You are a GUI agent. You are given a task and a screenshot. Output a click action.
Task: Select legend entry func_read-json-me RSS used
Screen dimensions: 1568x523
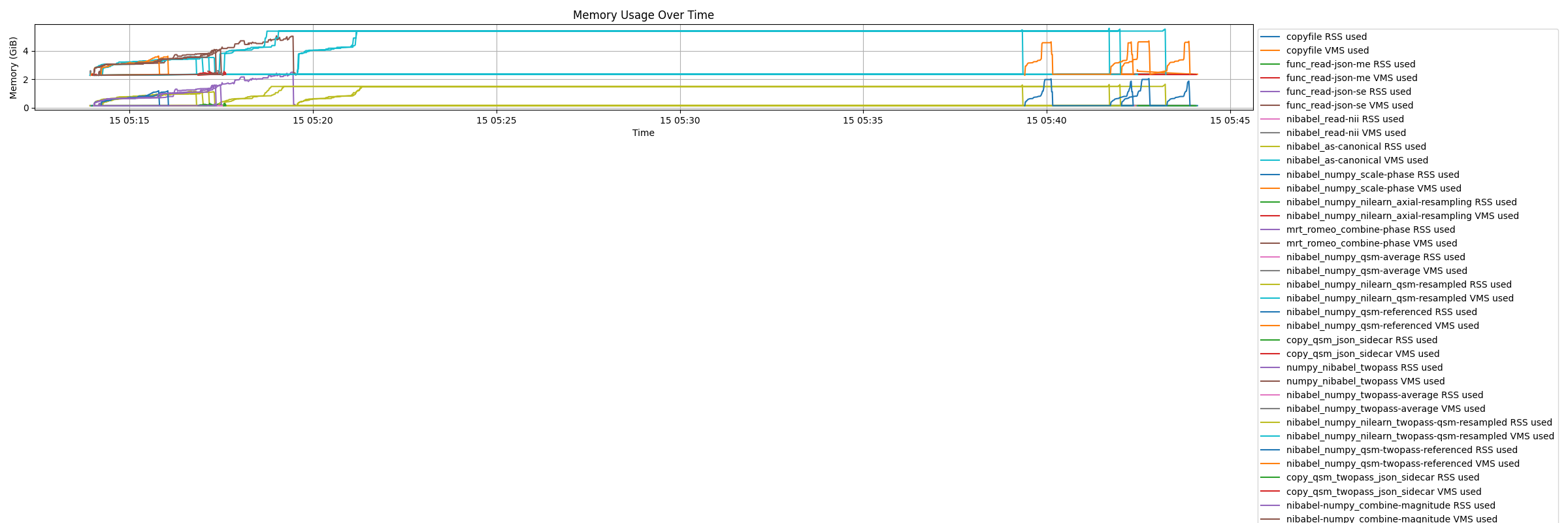click(x=1338, y=65)
